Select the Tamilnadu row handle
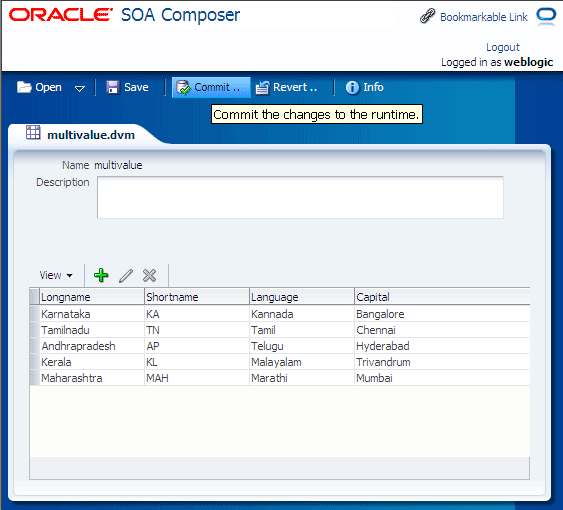 (34, 330)
